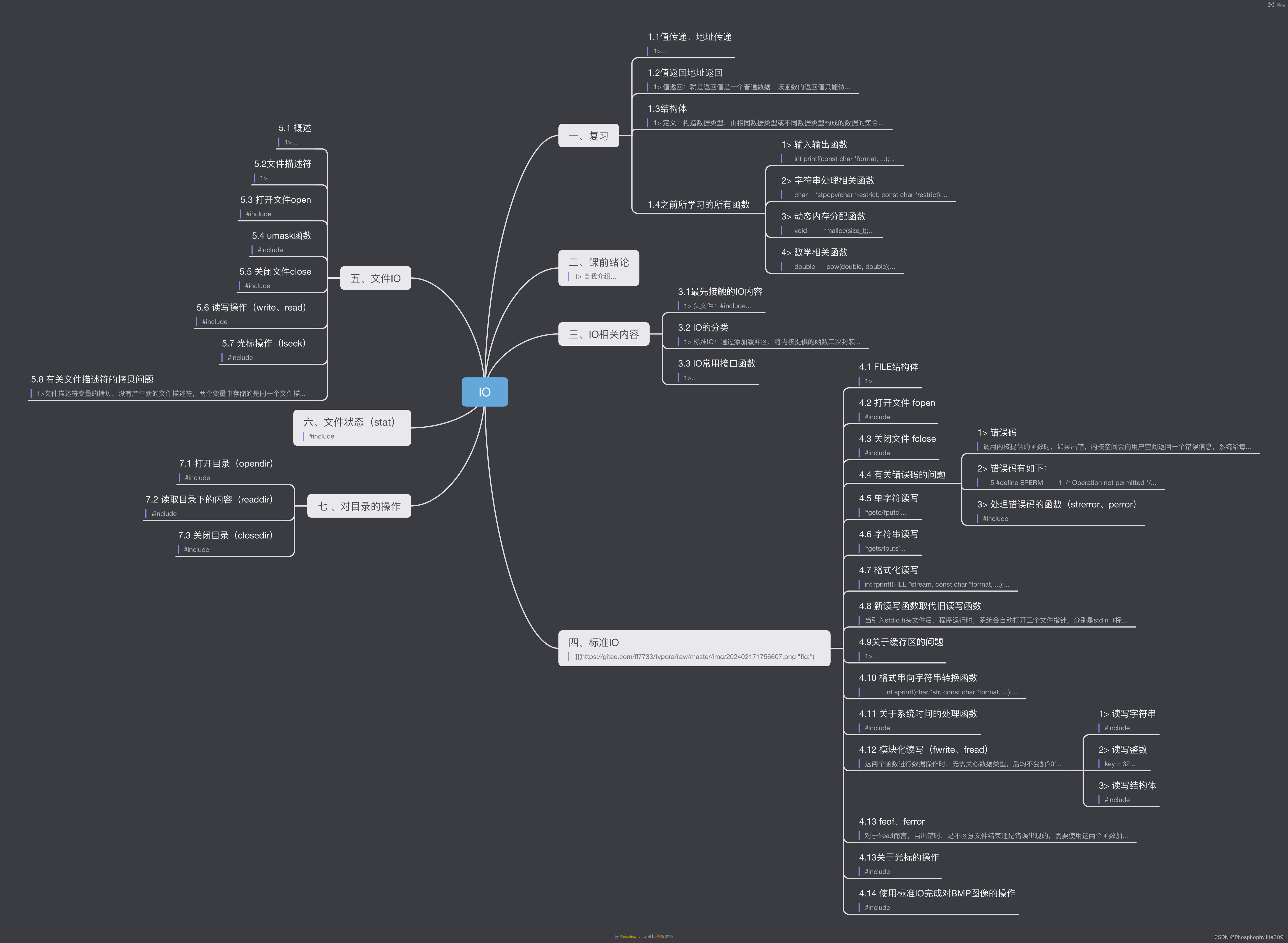Screen dimensions: 1288x943
Task: Click the 5.3 打开文件open topic
Action: click(x=276, y=200)
